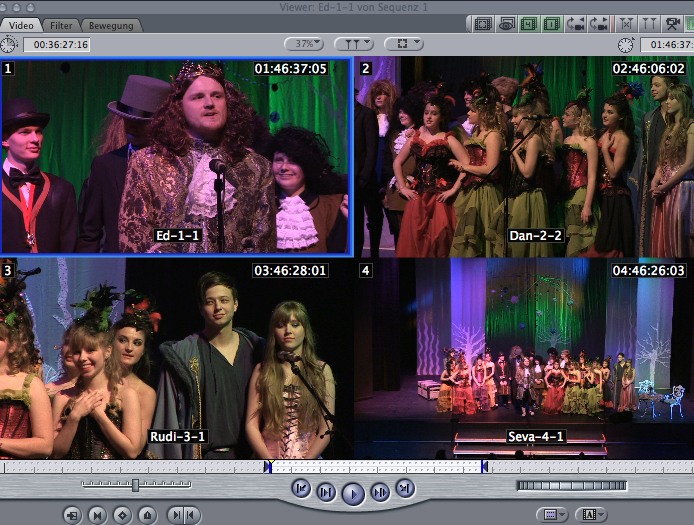Select camera angle 1 Ed-1-1

pyautogui.click(x=176, y=156)
